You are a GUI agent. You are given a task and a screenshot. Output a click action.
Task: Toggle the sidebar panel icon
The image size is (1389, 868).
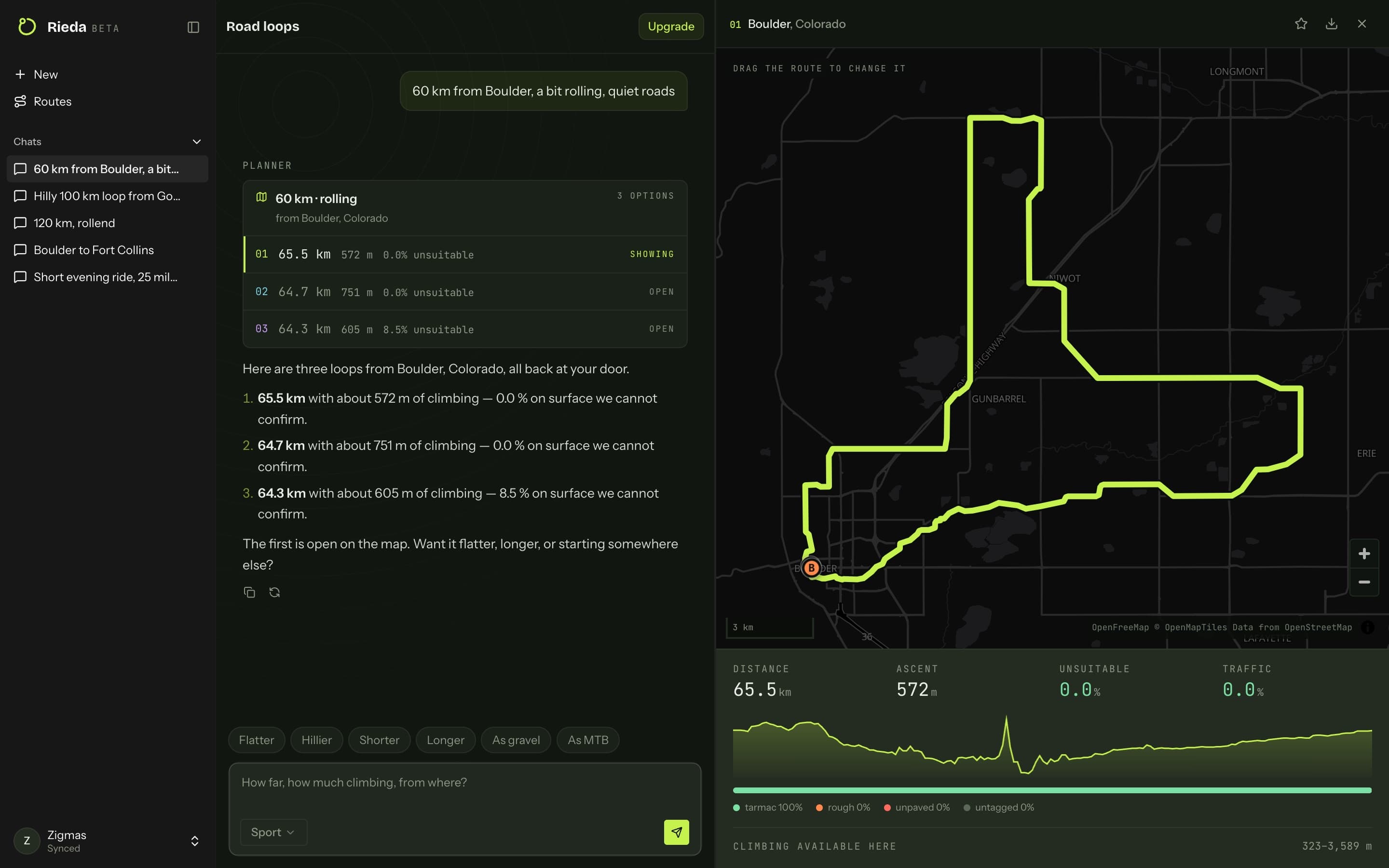(193, 27)
